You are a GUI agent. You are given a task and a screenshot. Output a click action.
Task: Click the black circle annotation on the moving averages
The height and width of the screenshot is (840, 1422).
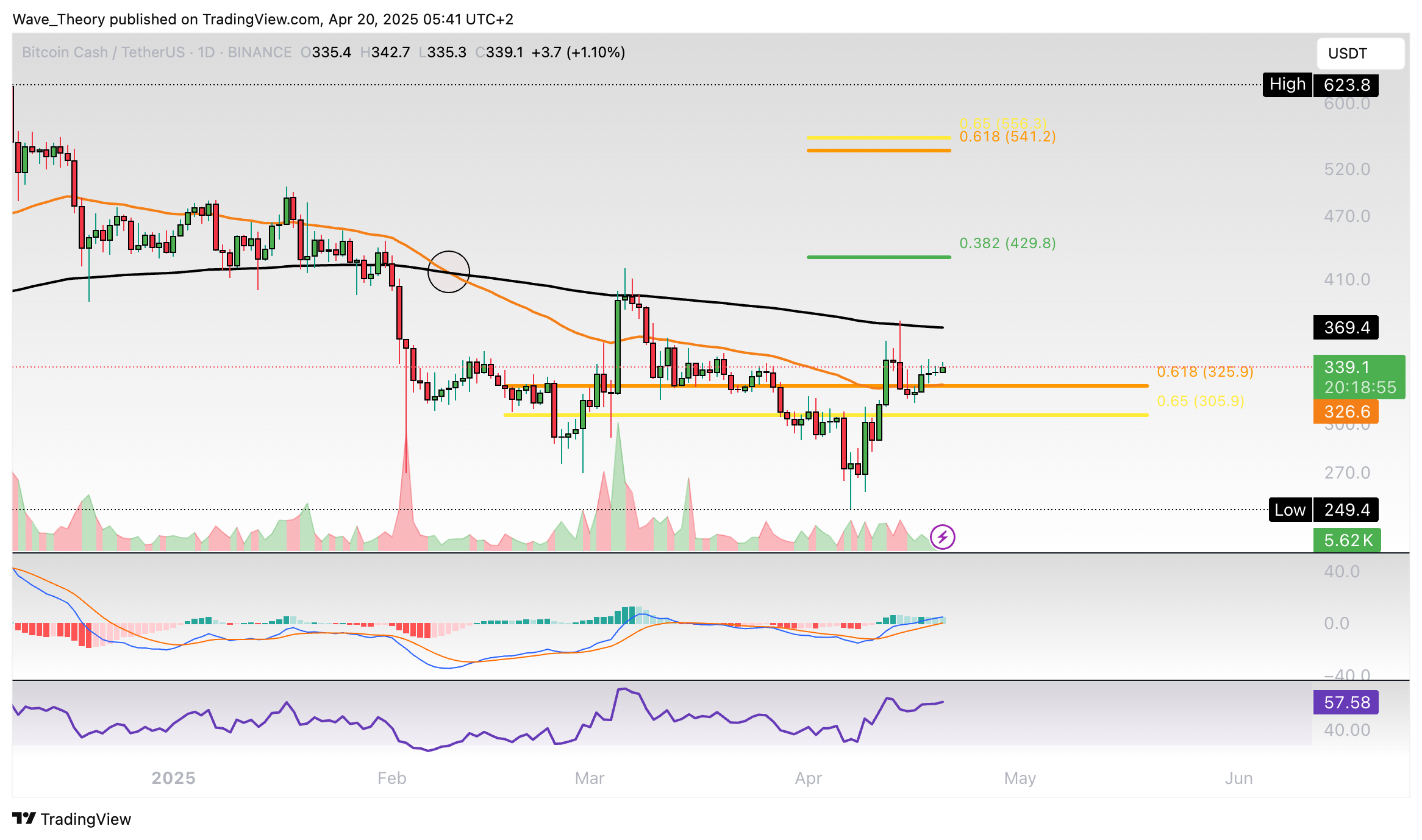coord(448,272)
